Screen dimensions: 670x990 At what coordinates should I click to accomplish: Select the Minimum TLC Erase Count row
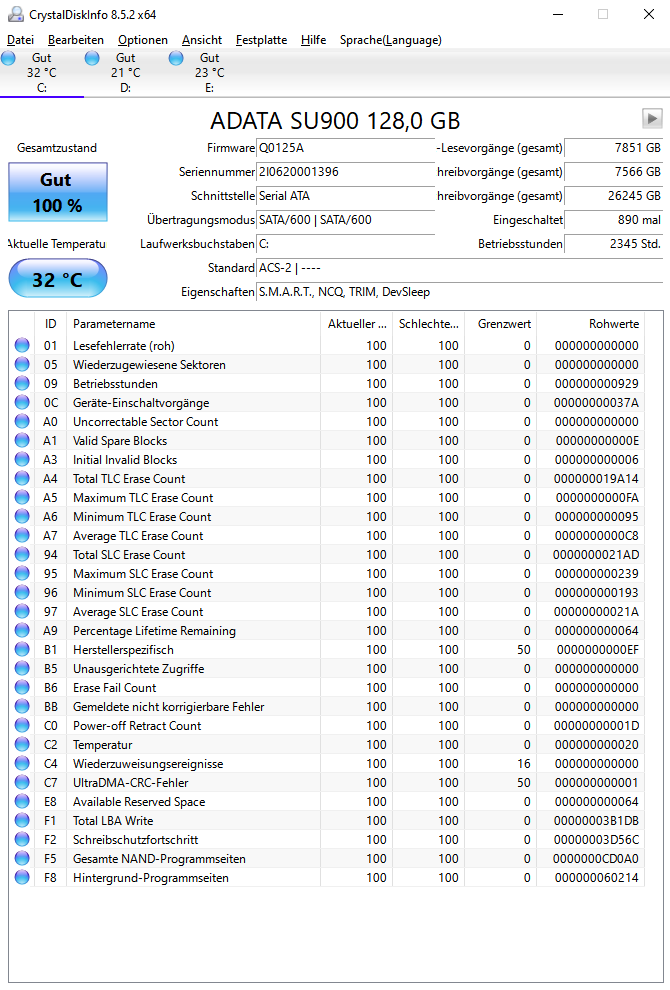tap(326, 516)
